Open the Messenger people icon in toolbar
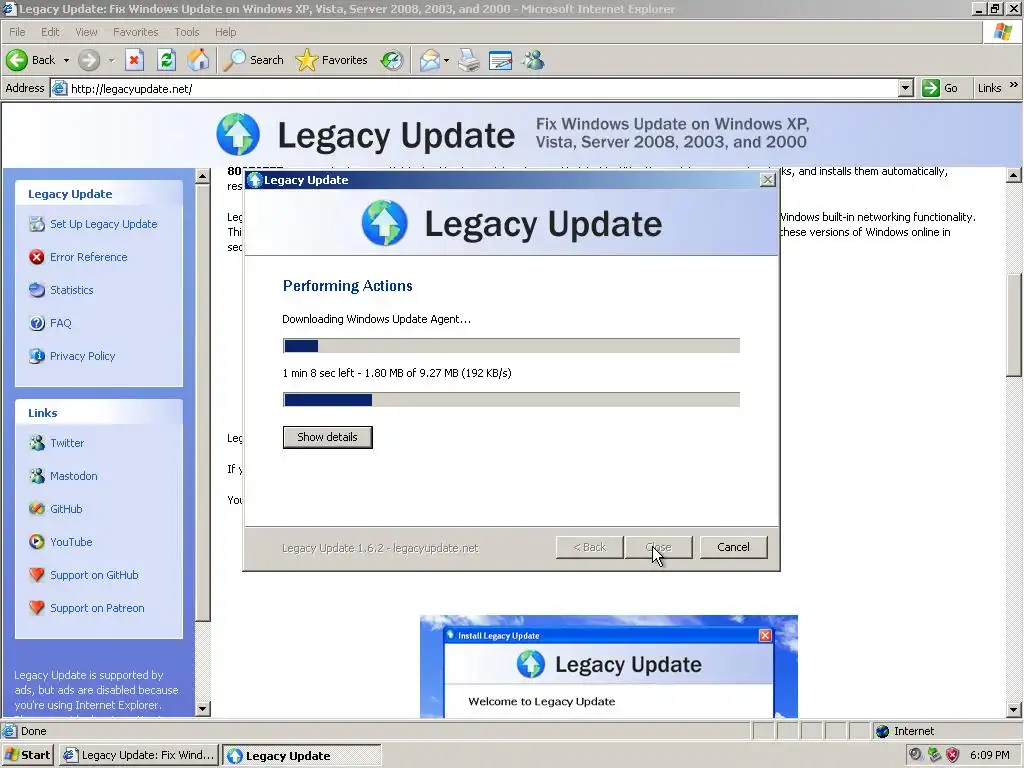Viewport: 1024px width, 768px height. pos(533,60)
